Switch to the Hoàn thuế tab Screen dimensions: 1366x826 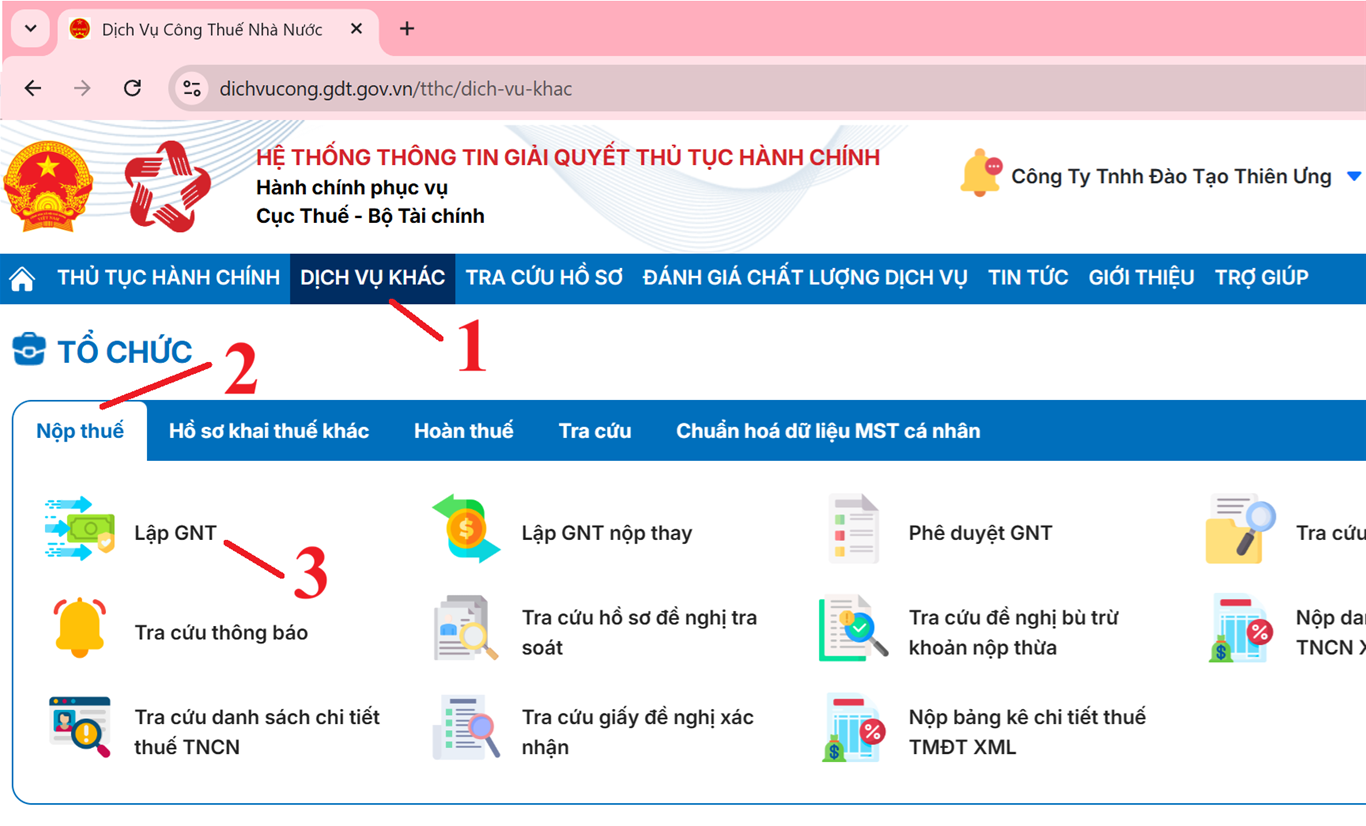point(463,430)
